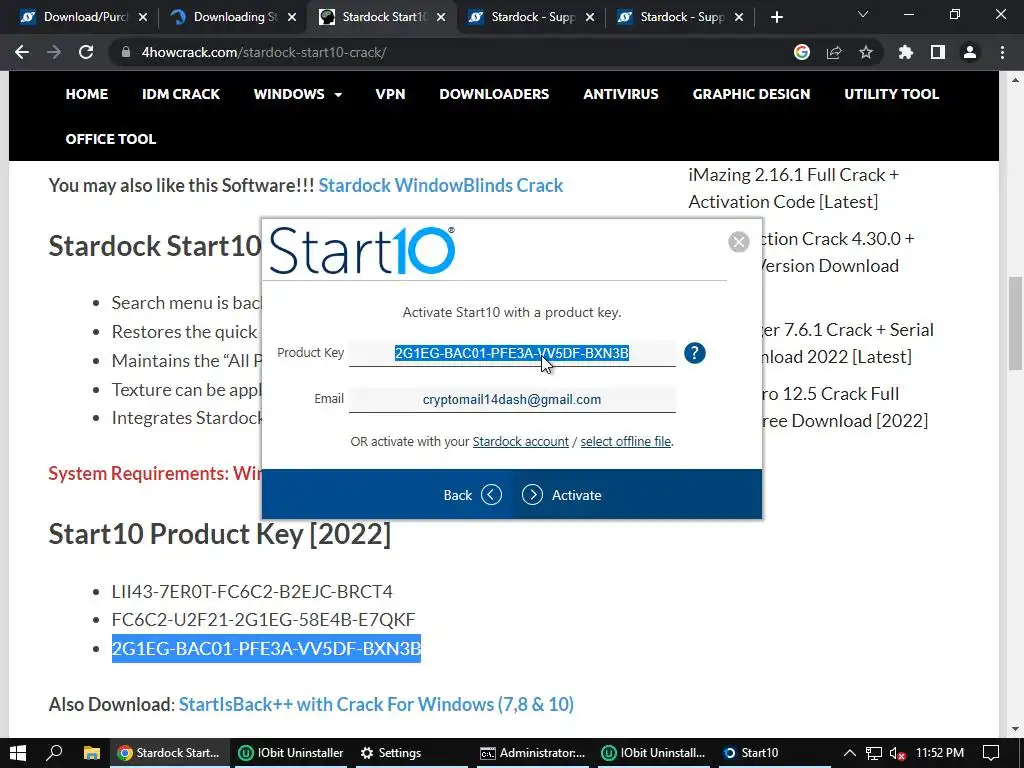Switch to the last Stardock - Supp tab

(x=678, y=17)
